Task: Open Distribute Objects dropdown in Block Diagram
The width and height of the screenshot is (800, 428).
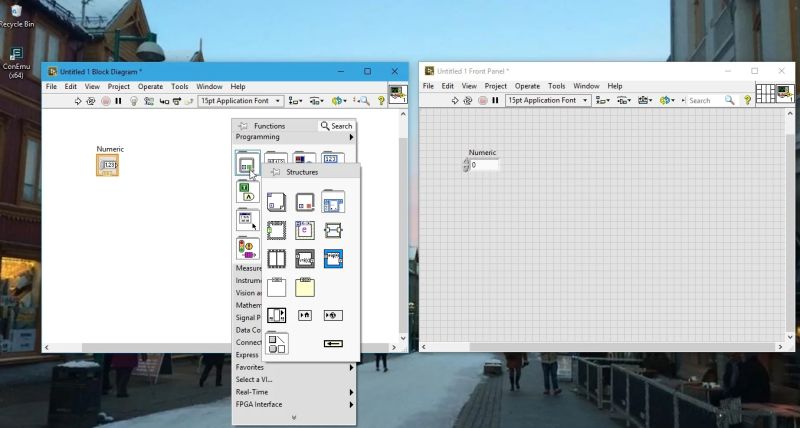Action: [x=316, y=101]
